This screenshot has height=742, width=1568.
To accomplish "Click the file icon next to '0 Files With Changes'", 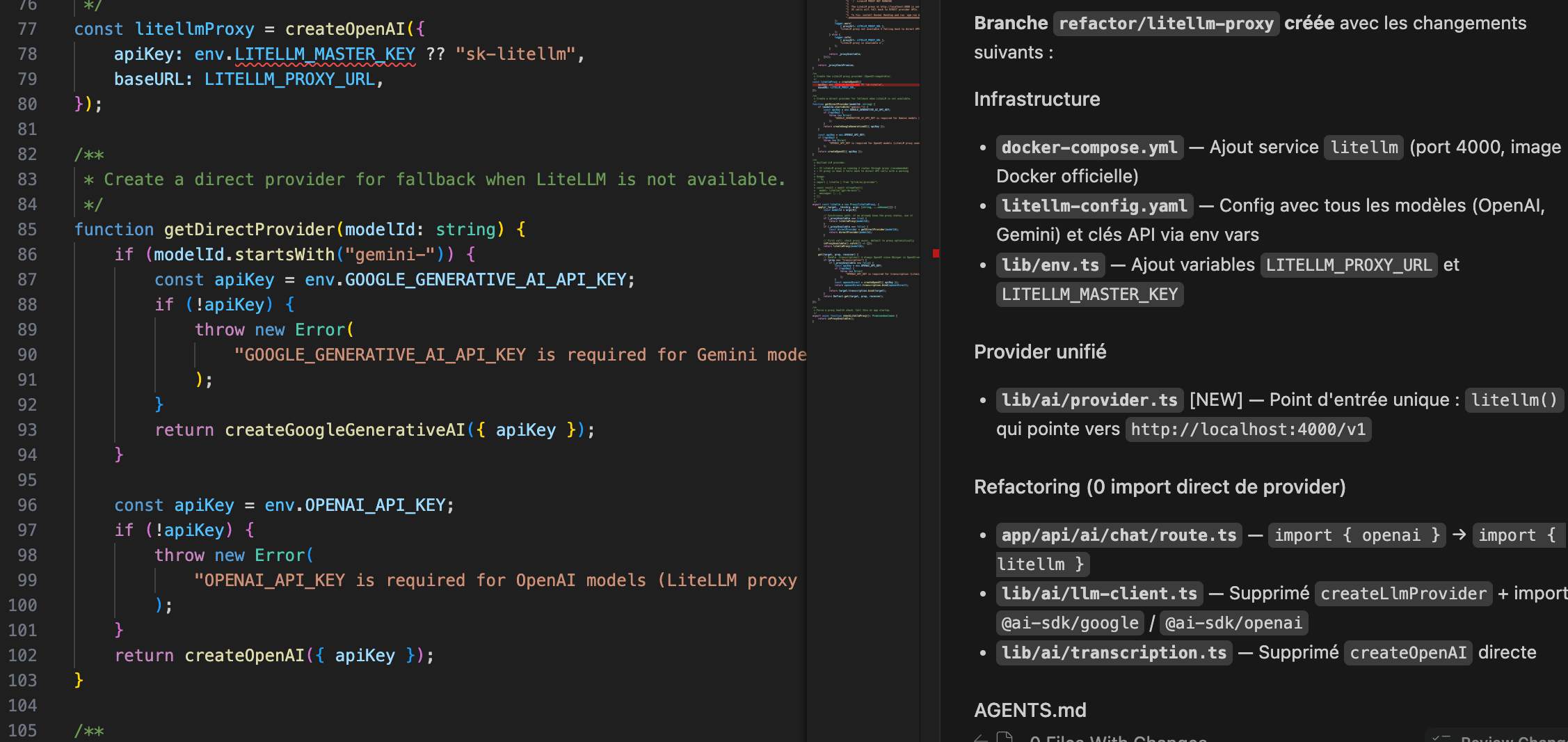I will [1005, 738].
